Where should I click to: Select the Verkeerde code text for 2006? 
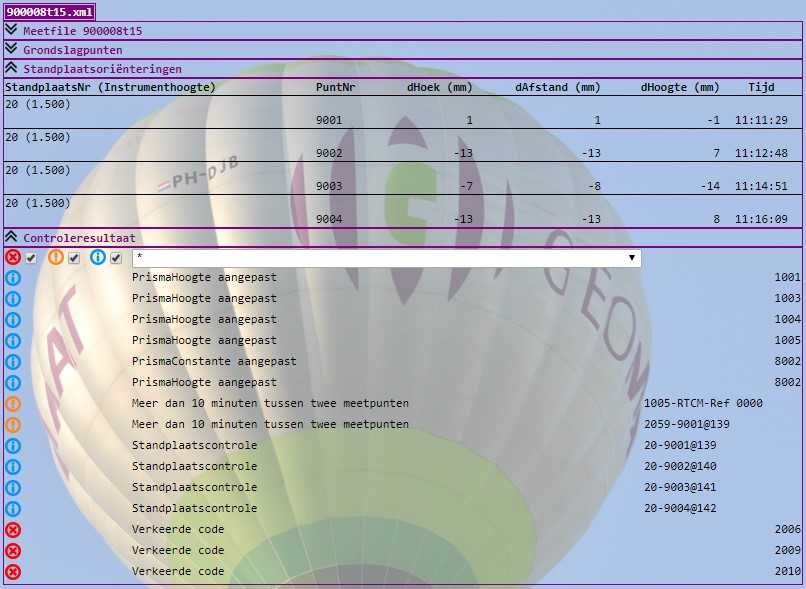[178, 529]
